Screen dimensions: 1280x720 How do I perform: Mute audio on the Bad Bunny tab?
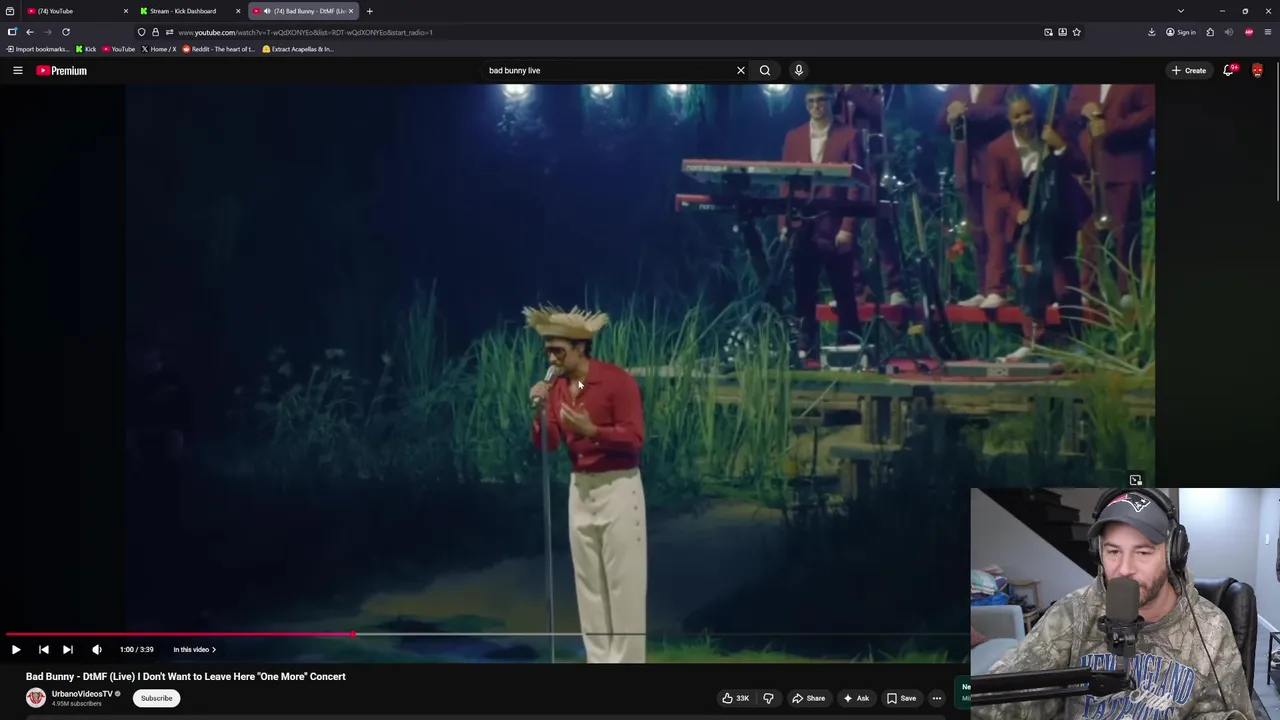[x=267, y=11]
